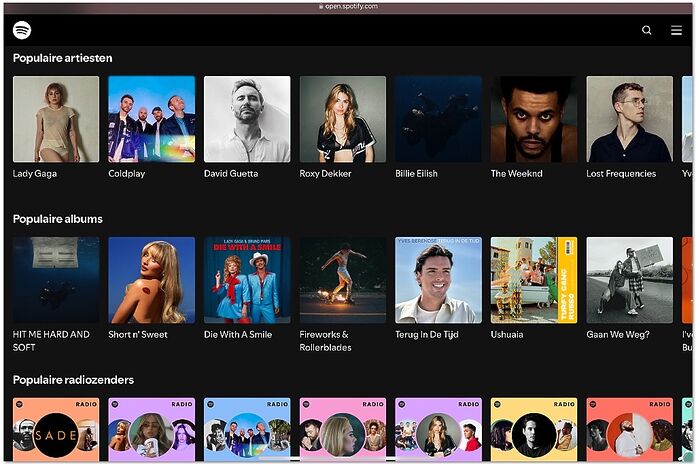This screenshot has width=696, height=464.
Task: Click the Lady Gaga name label
Action: (x=35, y=174)
